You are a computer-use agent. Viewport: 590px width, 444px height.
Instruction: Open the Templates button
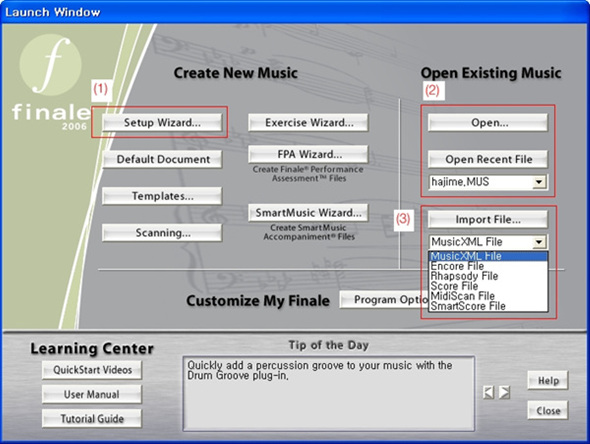click(162, 196)
